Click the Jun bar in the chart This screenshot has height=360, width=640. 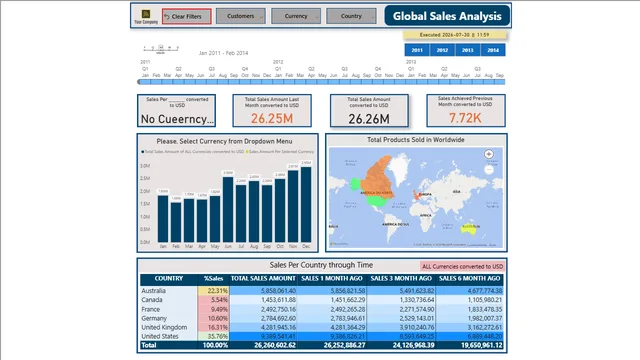pyautogui.click(x=228, y=209)
